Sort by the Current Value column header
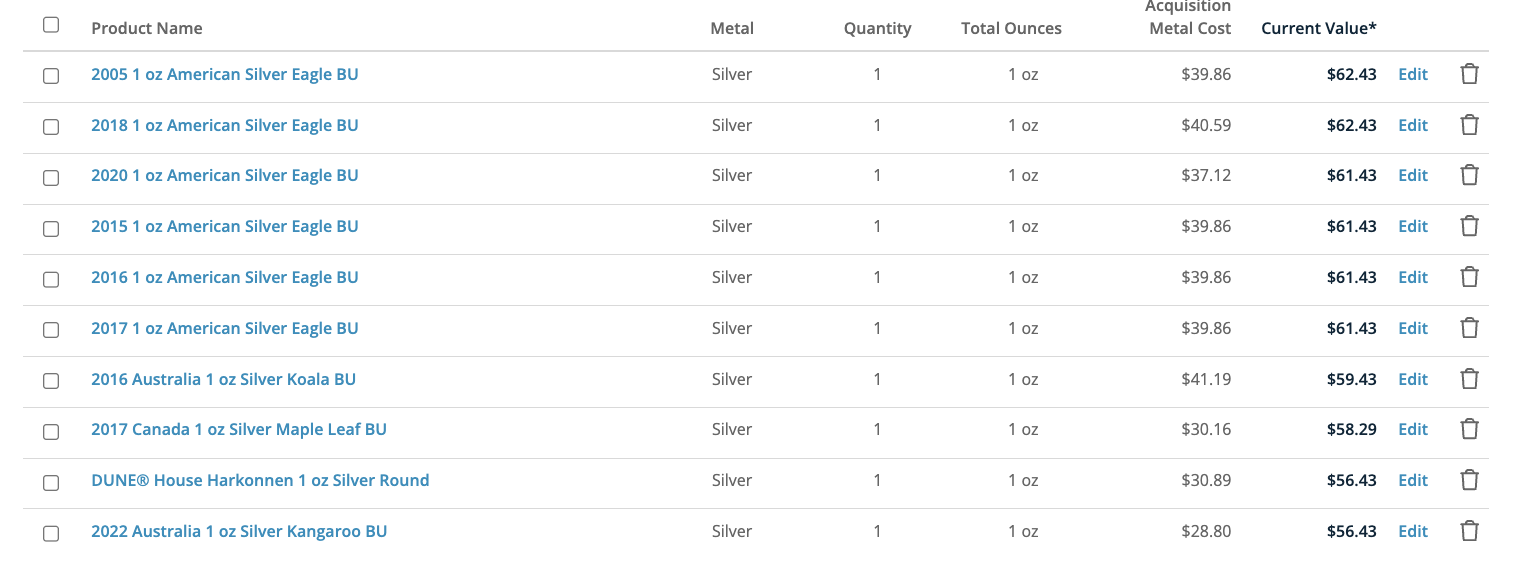This screenshot has height=572, width=1522. click(x=1318, y=28)
